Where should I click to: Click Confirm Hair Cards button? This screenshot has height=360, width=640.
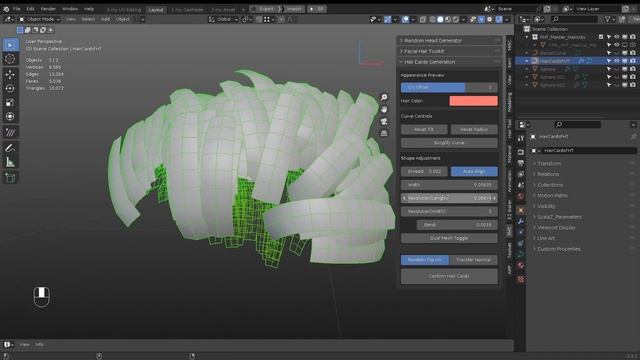pos(449,276)
